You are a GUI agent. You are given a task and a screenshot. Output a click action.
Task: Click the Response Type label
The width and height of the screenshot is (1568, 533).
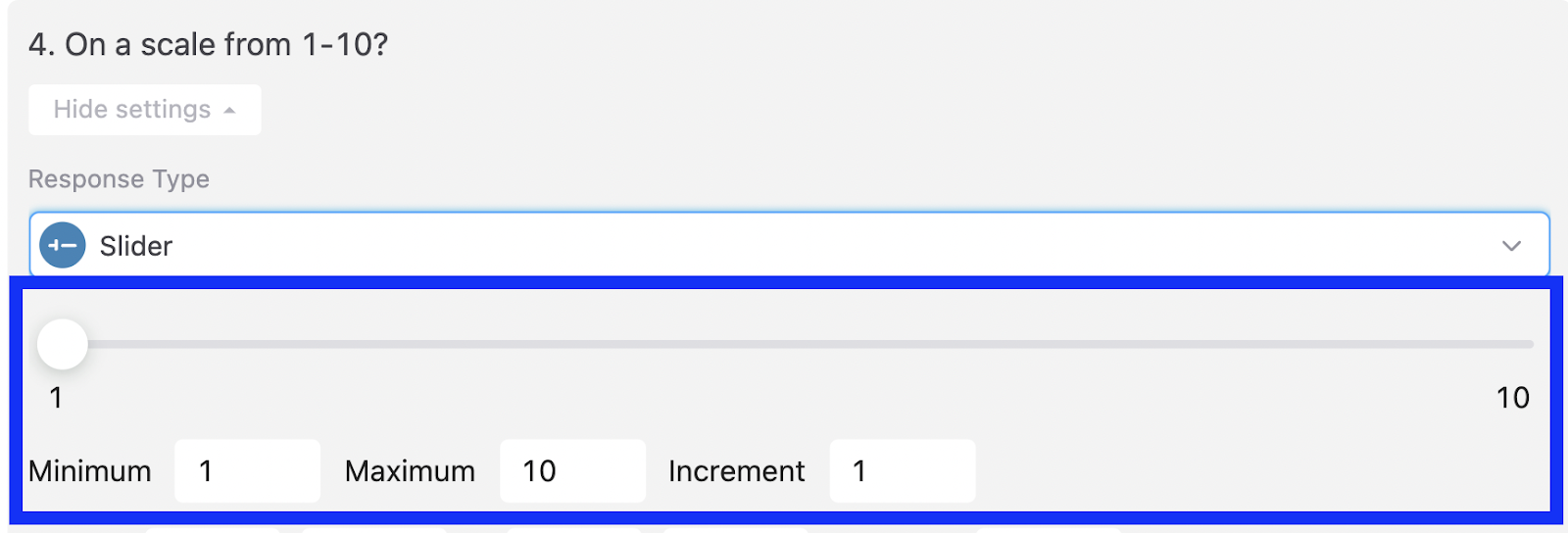tap(119, 179)
